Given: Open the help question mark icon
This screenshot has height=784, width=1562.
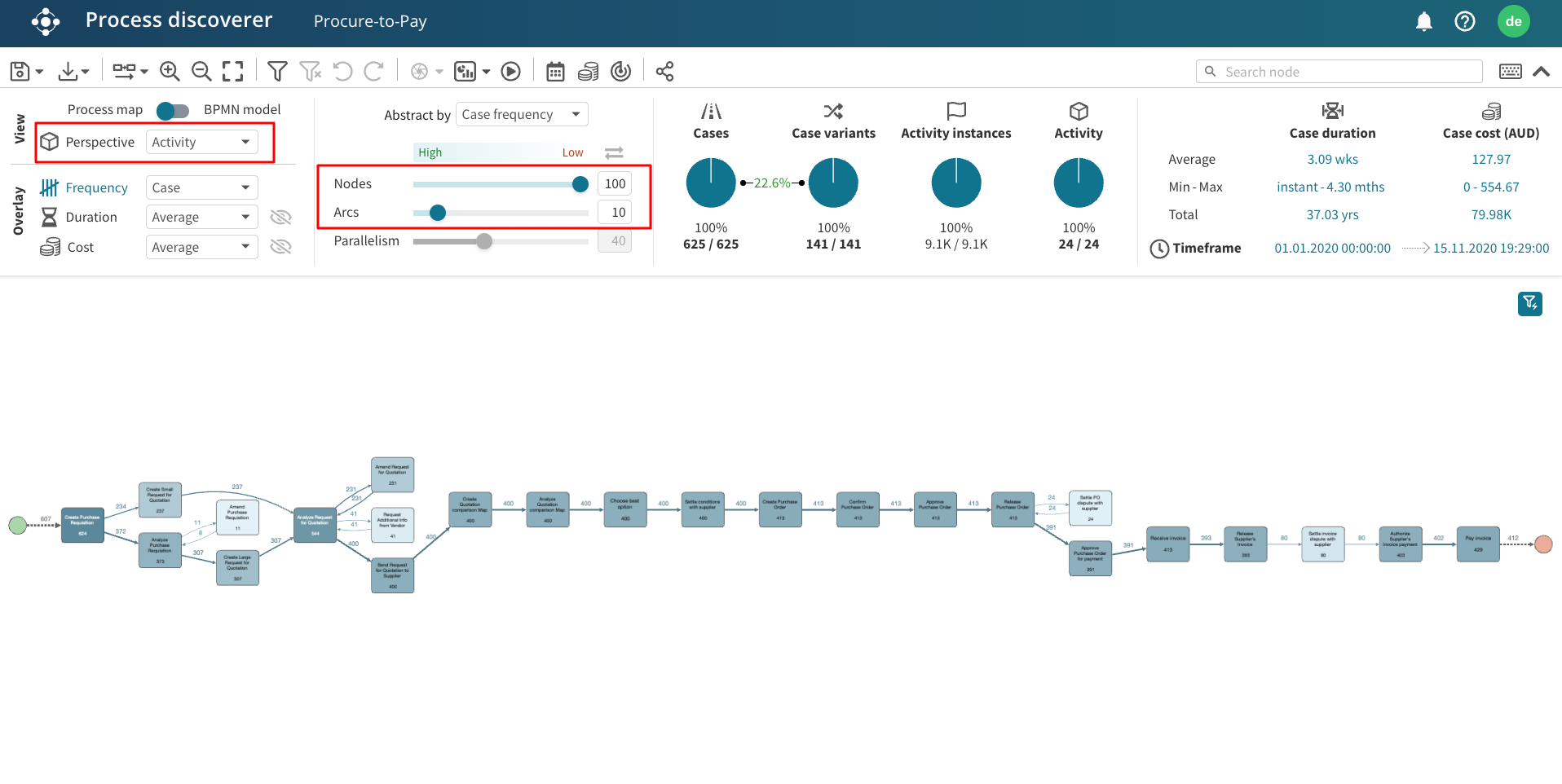Looking at the screenshot, I should click(1464, 22).
